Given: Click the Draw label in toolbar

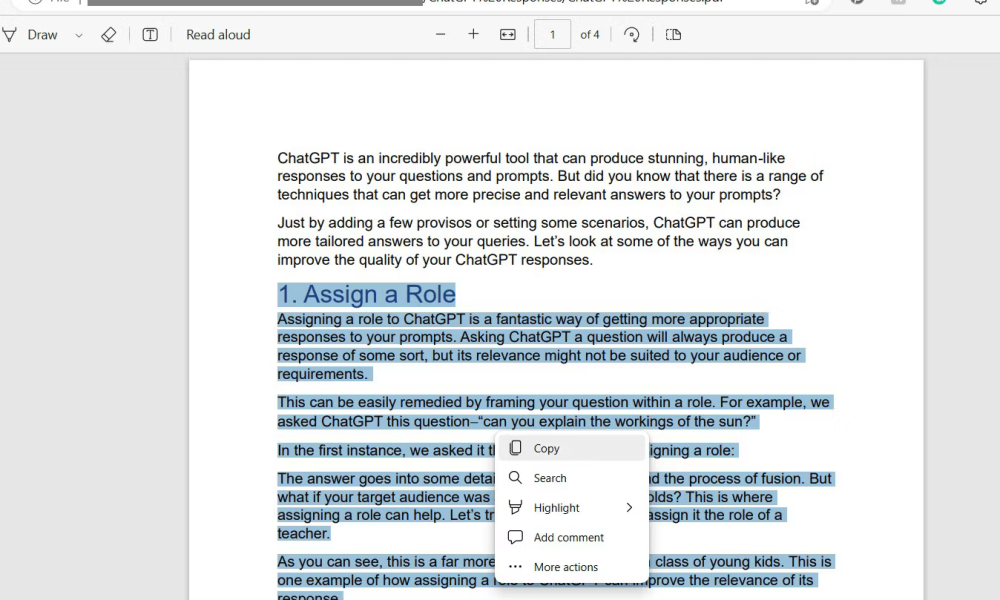Looking at the screenshot, I should 42,35.
